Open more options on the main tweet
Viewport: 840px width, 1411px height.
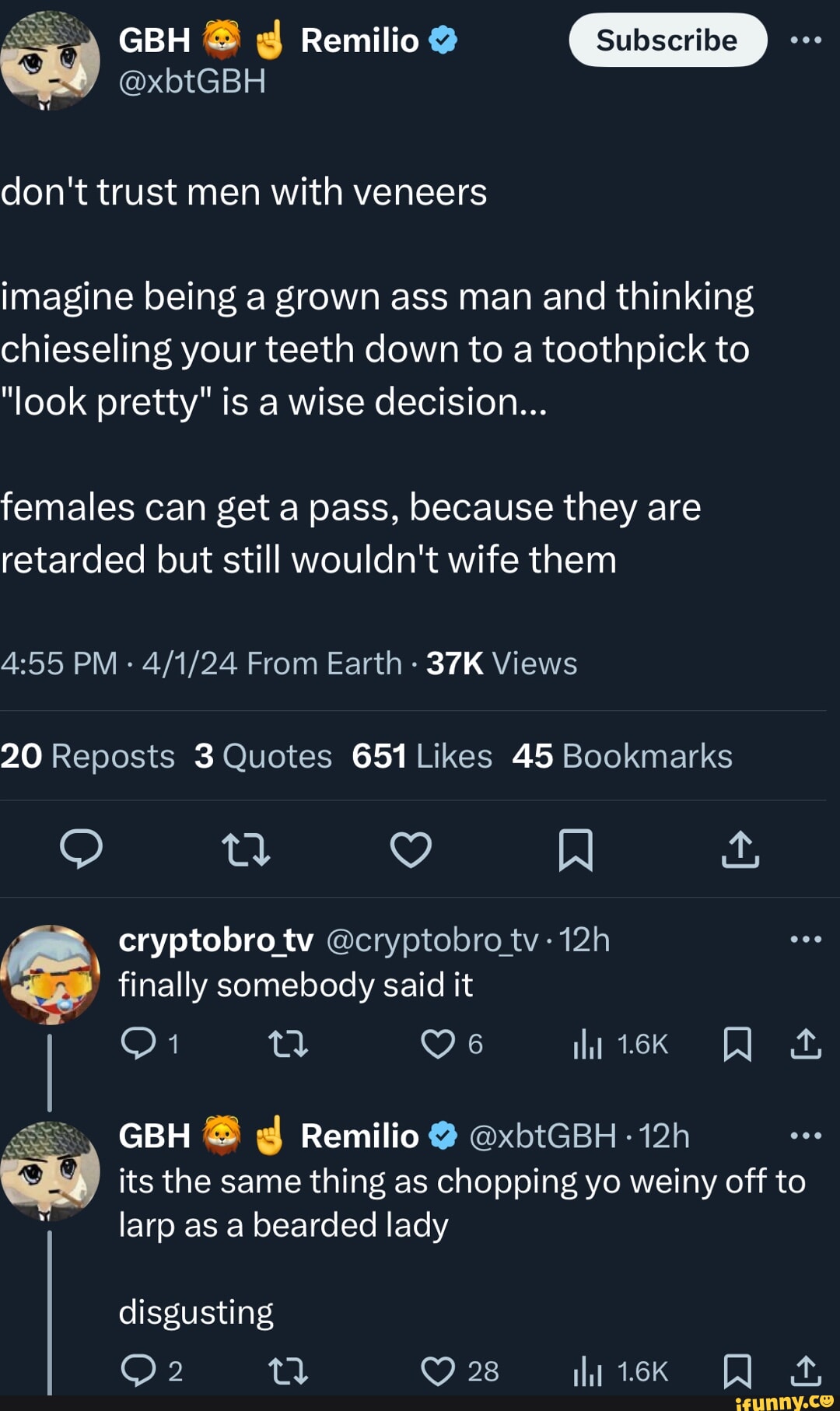tap(807, 40)
